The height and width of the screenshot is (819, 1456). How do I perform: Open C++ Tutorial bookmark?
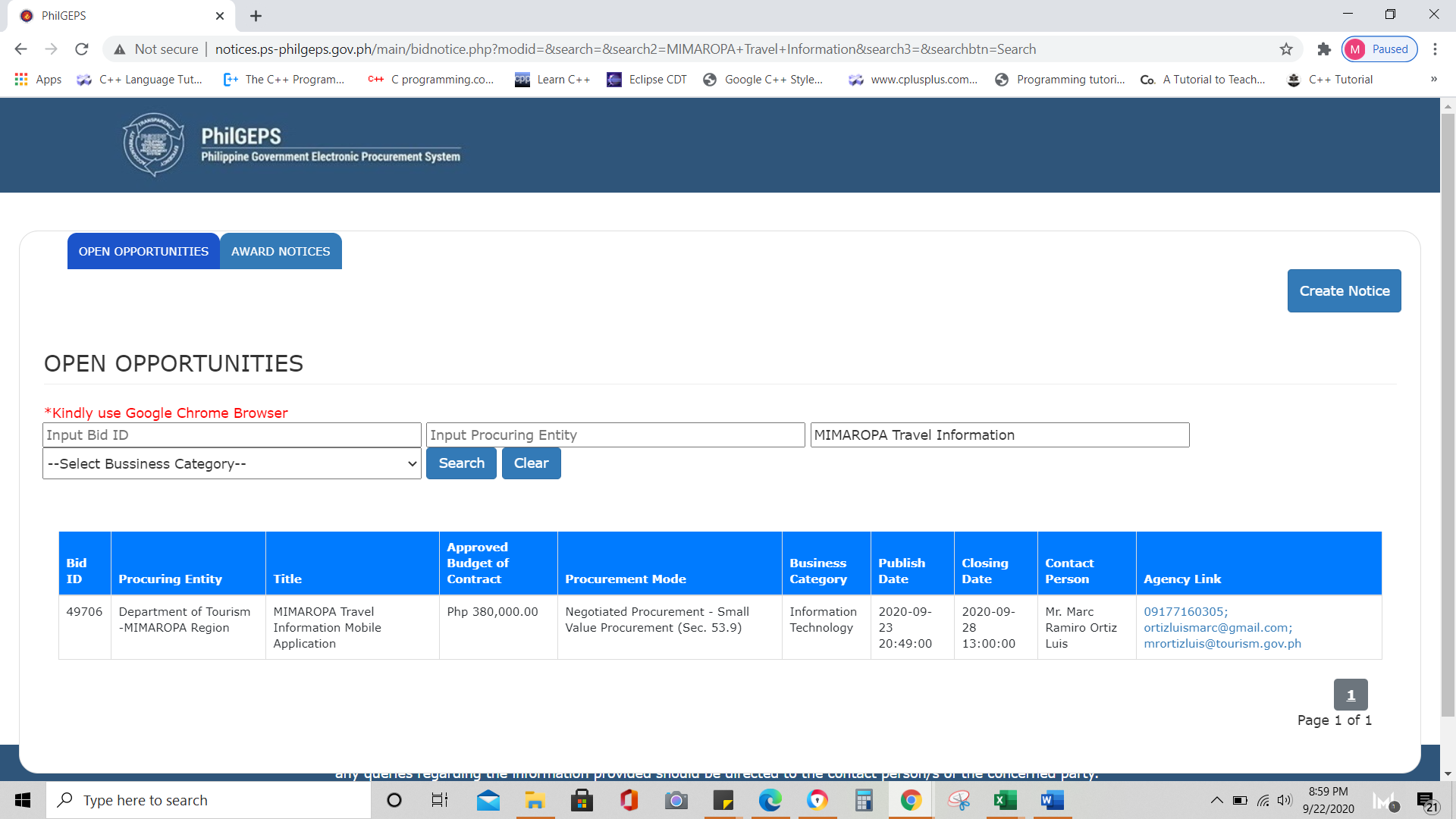coord(1330,80)
